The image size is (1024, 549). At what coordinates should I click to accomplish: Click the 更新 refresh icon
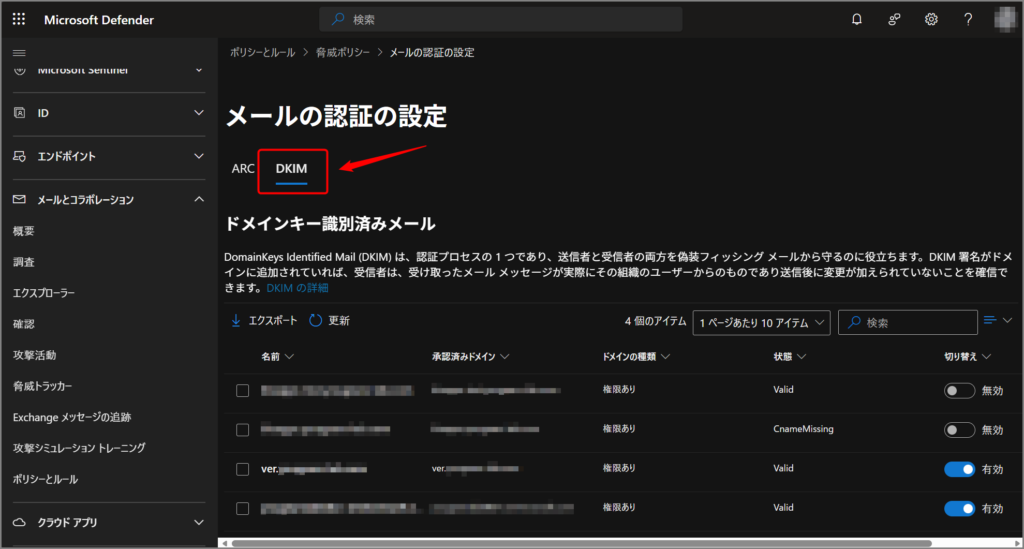315,321
